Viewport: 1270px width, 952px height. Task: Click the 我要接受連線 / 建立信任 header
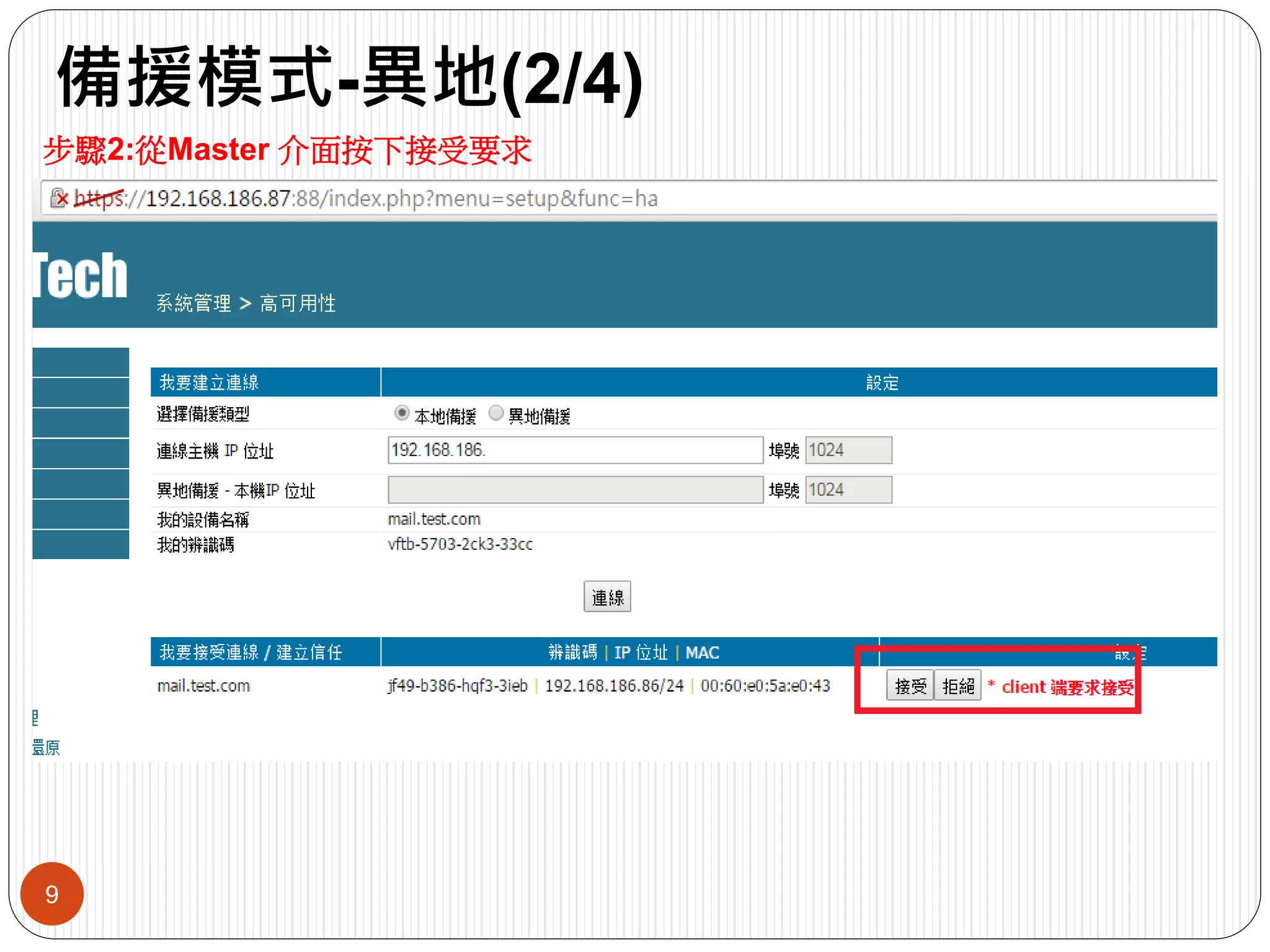click(x=265, y=652)
